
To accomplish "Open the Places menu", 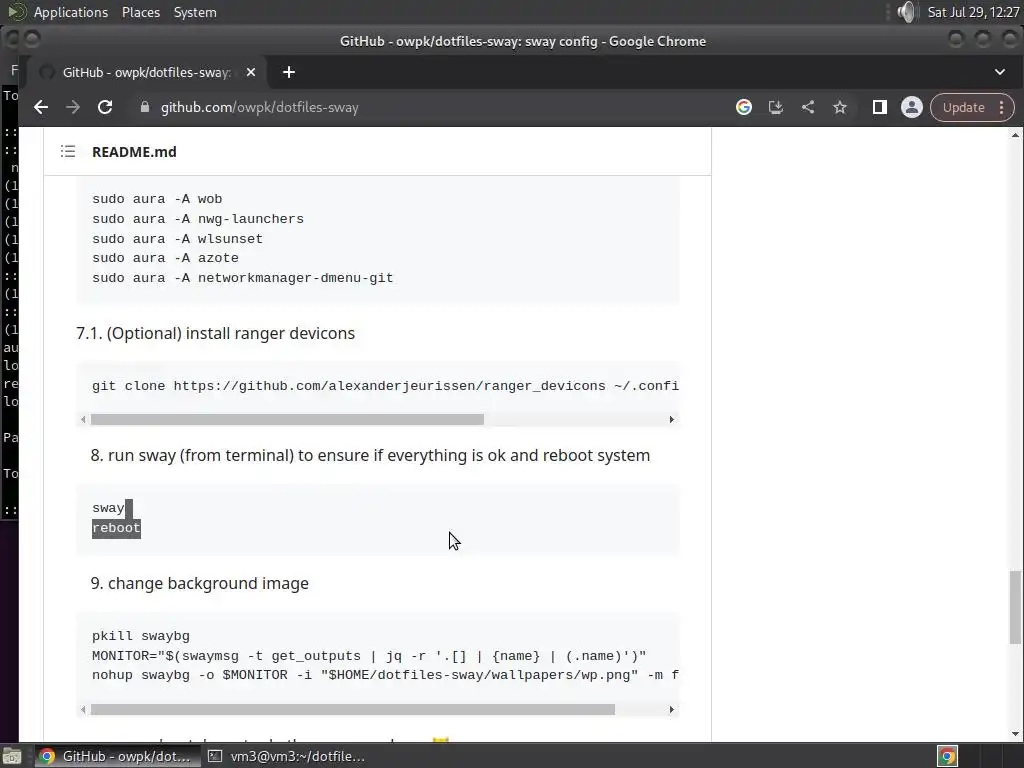I will pyautogui.click(x=140, y=12).
